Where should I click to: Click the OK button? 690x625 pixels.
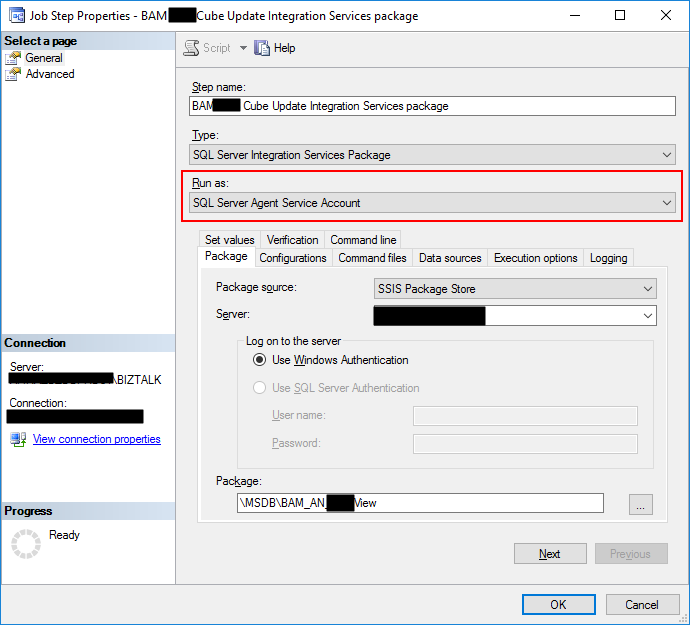[558, 604]
